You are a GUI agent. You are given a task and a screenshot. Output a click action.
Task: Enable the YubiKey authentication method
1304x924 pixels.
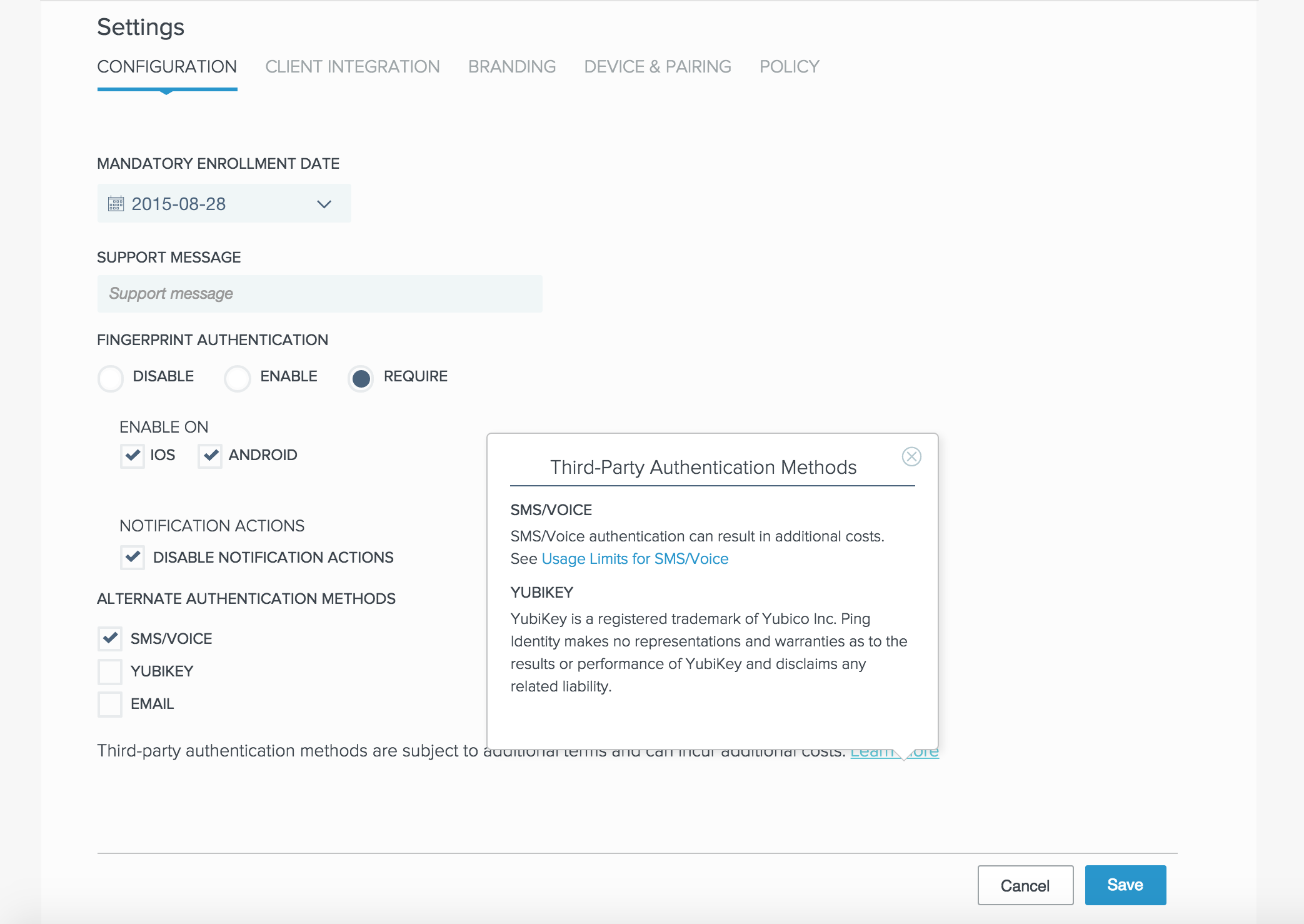tap(110, 671)
